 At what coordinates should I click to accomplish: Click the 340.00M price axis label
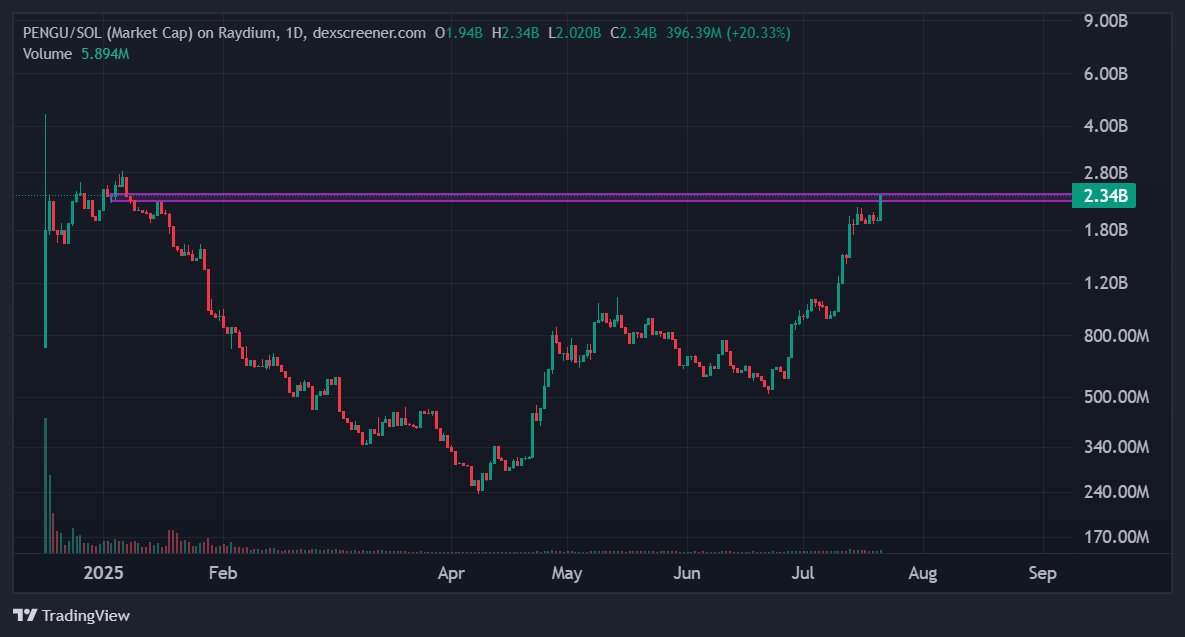[1116, 447]
